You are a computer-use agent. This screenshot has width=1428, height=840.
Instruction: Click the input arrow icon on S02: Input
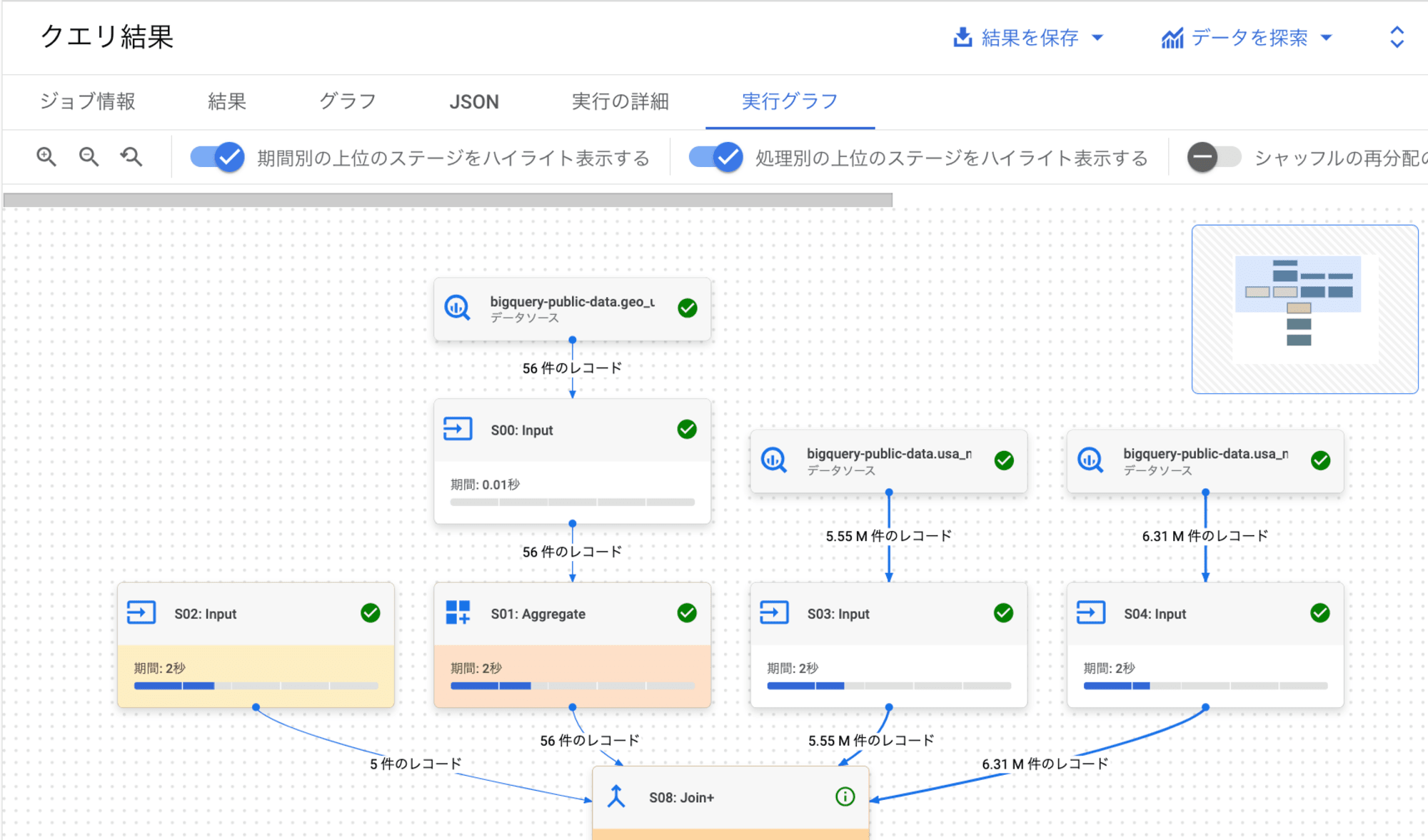click(141, 612)
